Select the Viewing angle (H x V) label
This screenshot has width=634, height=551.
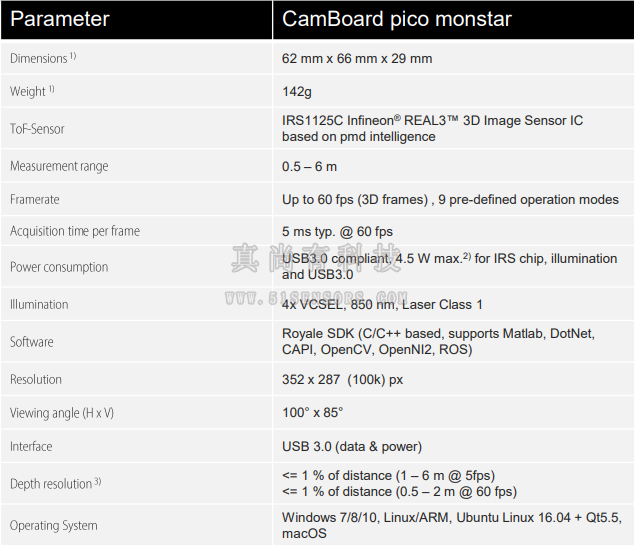[x=62, y=413]
